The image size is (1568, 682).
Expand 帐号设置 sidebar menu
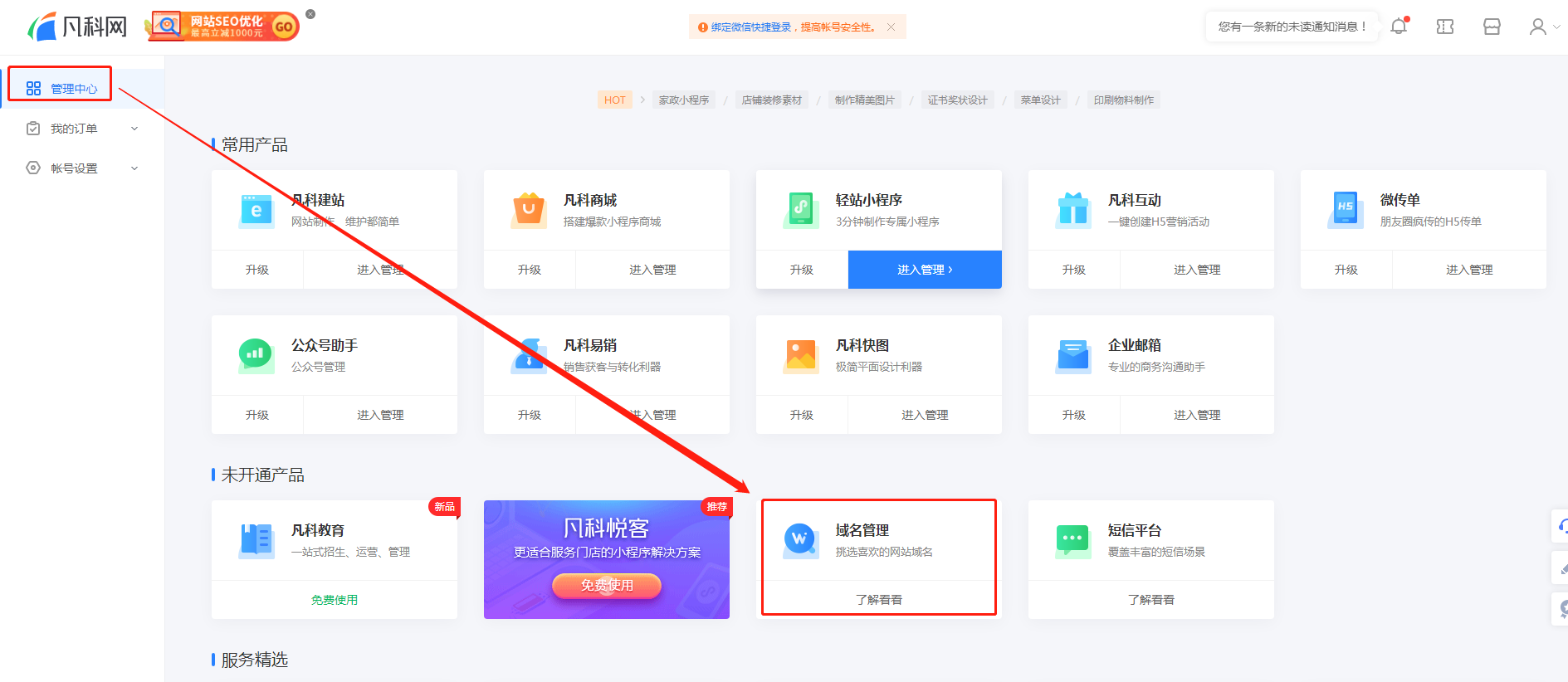click(x=81, y=168)
